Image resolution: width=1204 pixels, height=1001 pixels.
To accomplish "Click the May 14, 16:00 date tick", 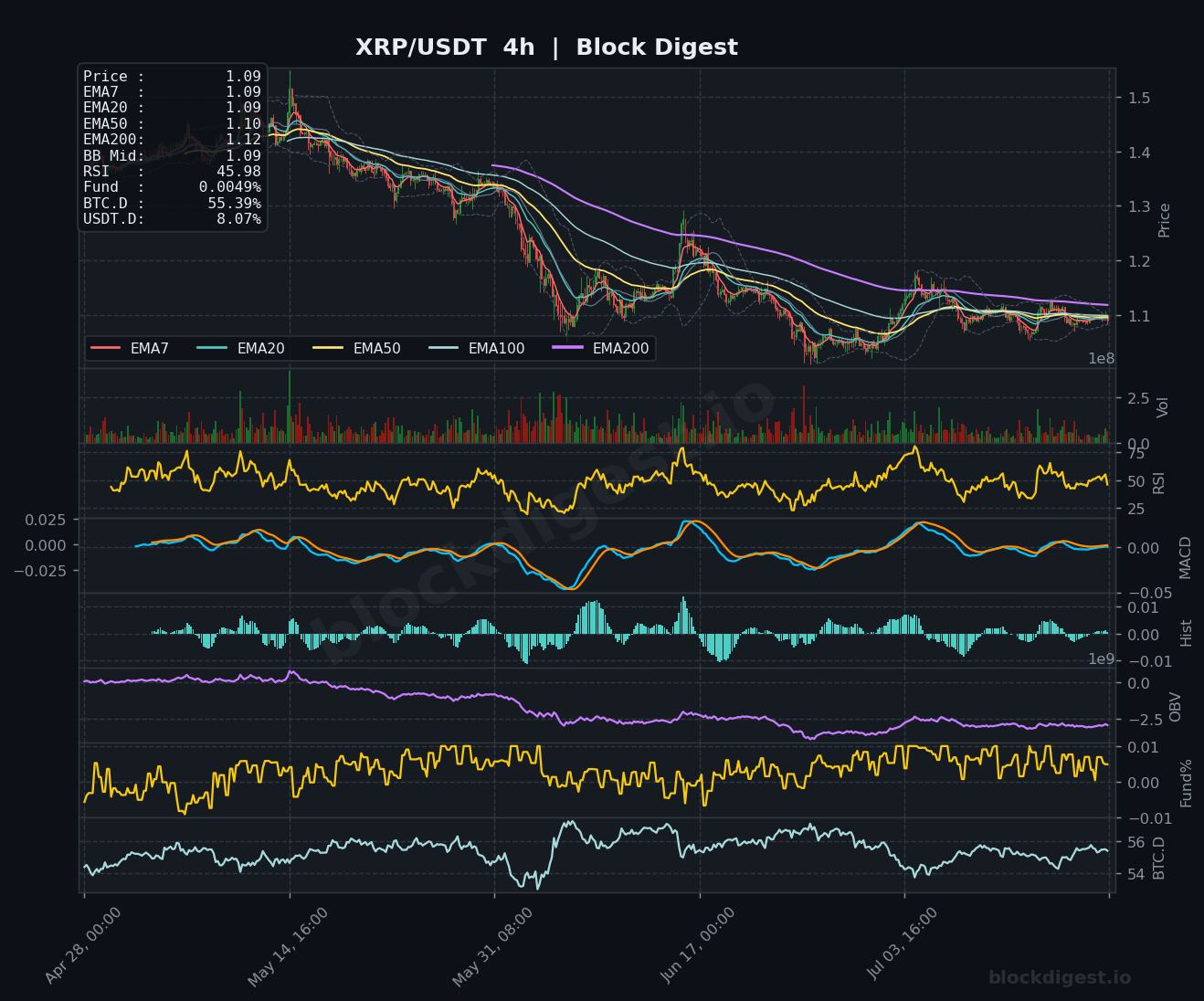I will coord(287,946).
